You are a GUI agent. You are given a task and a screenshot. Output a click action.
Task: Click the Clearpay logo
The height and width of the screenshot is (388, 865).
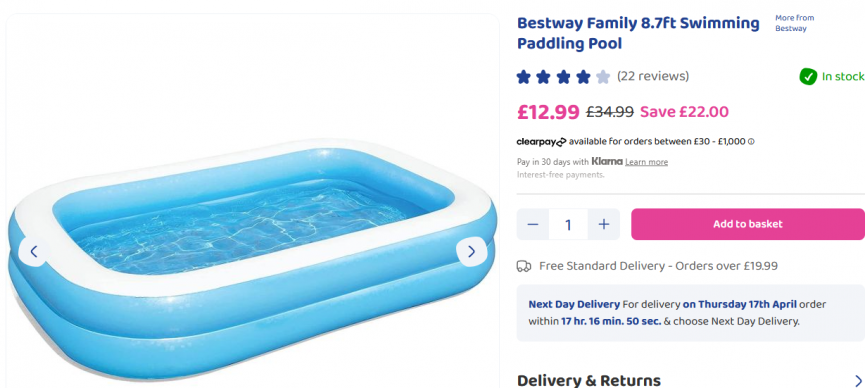pos(541,142)
